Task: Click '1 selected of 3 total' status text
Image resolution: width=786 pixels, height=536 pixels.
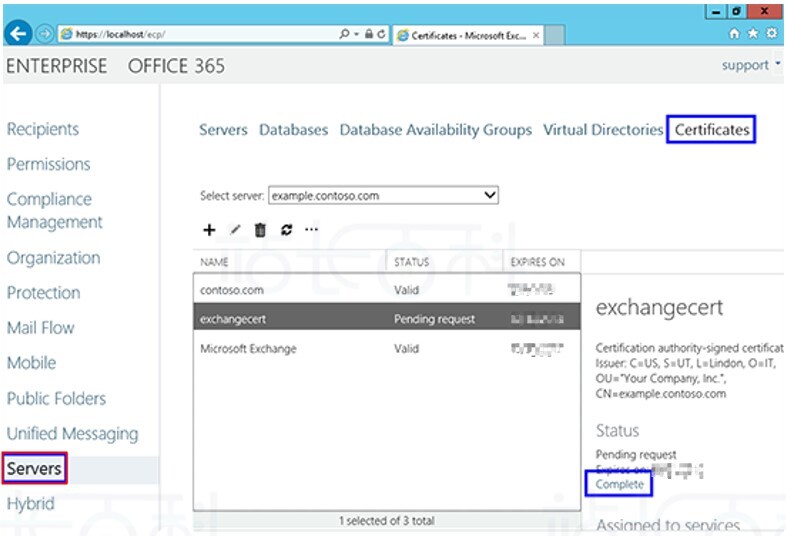Action: coord(386,521)
